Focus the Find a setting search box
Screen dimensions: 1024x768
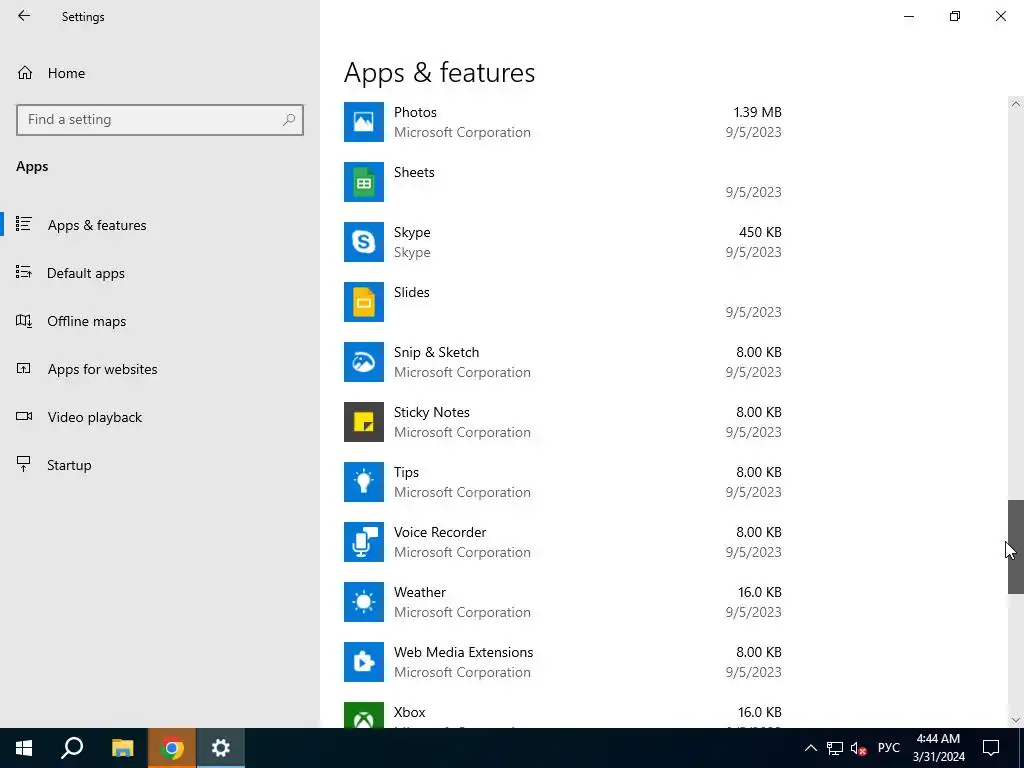[x=160, y=120]
